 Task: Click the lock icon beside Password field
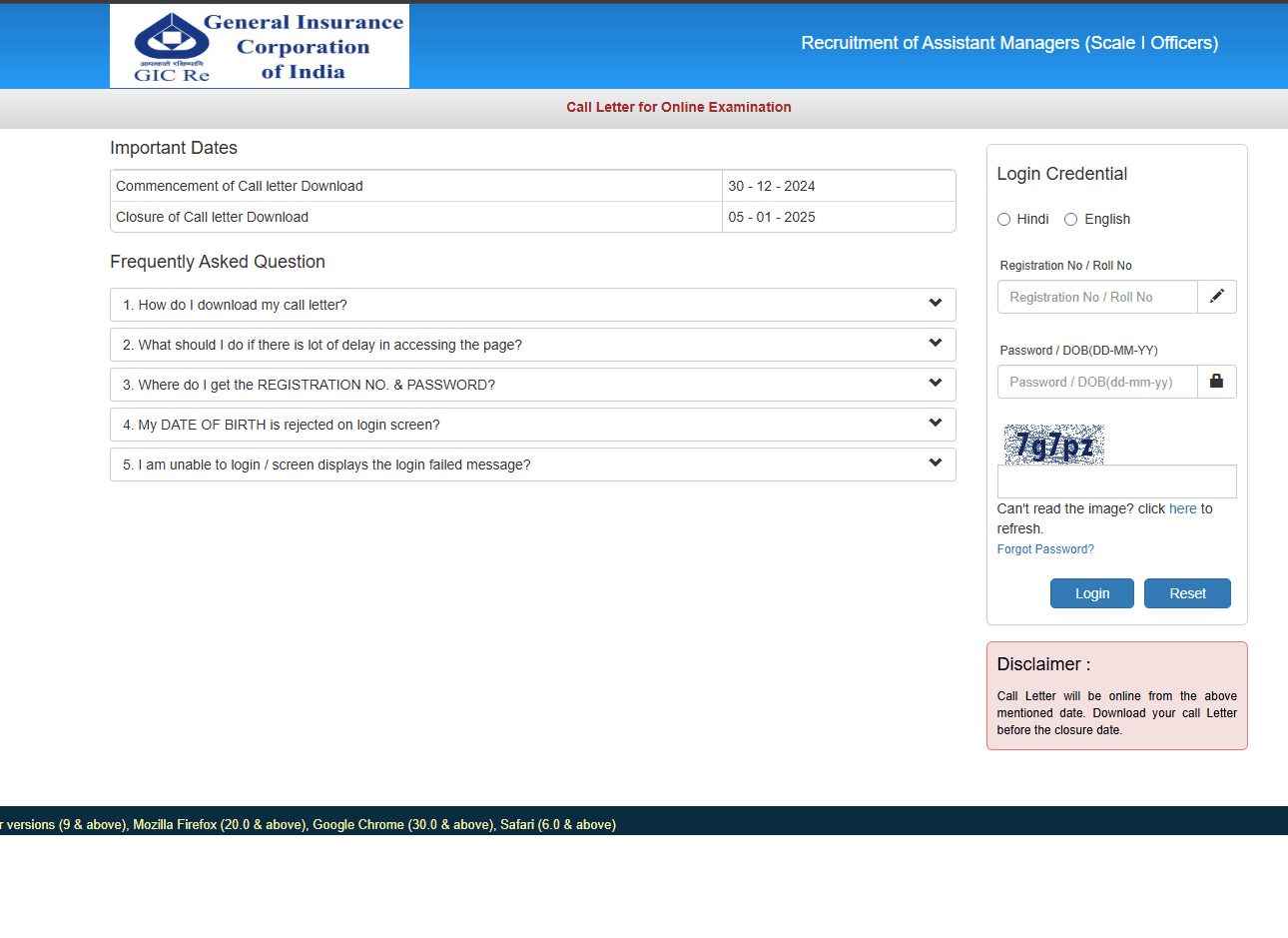(x=1216, y=382)
